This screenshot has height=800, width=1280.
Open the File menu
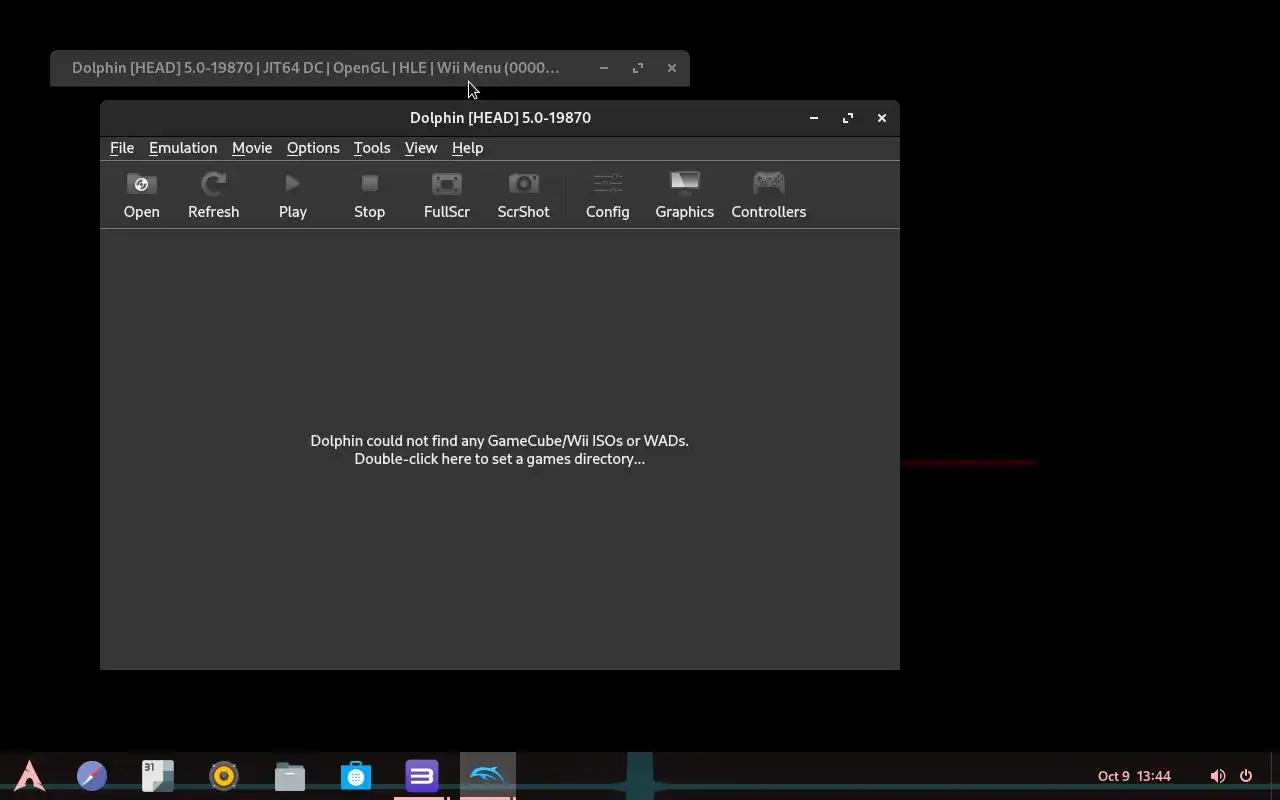tap(122, 148)
